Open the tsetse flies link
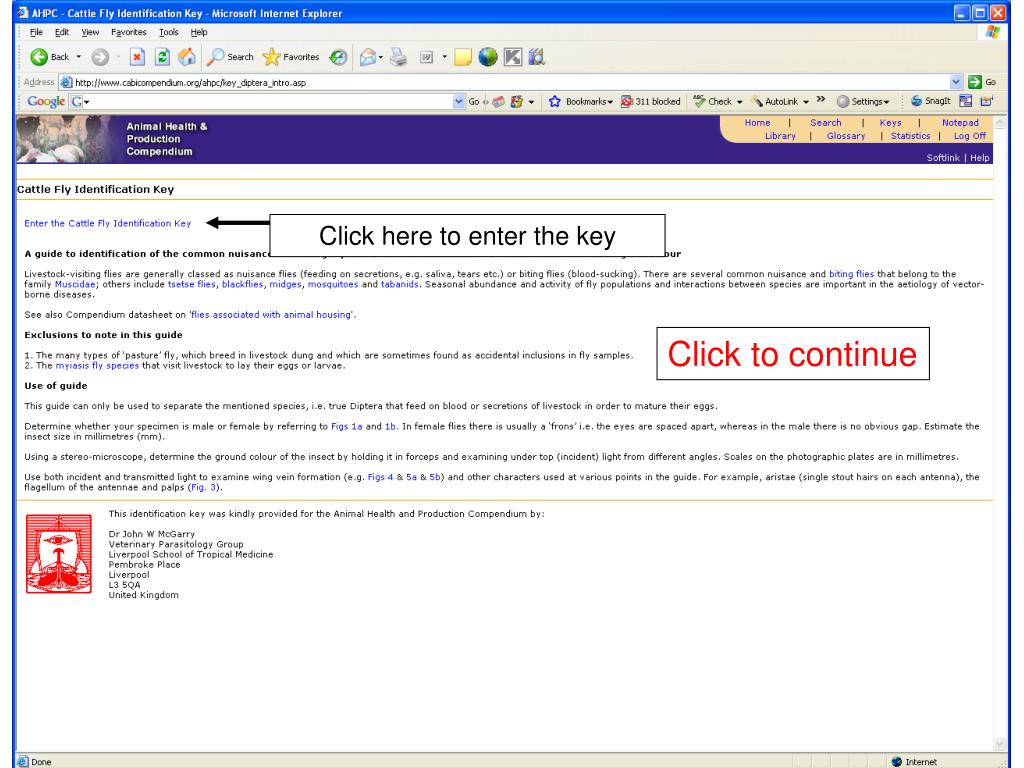This screenshot has width=1024, height=768. point(191,284)
